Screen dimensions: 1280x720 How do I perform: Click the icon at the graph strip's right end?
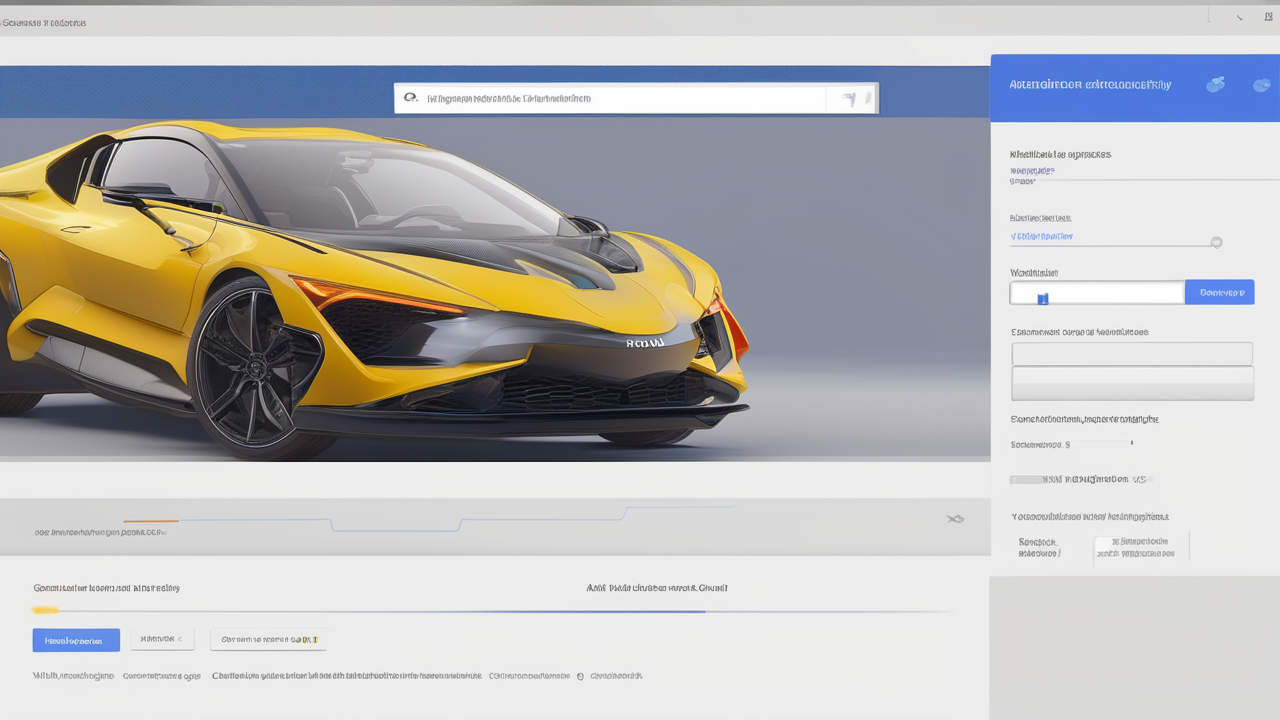(954, 519)
